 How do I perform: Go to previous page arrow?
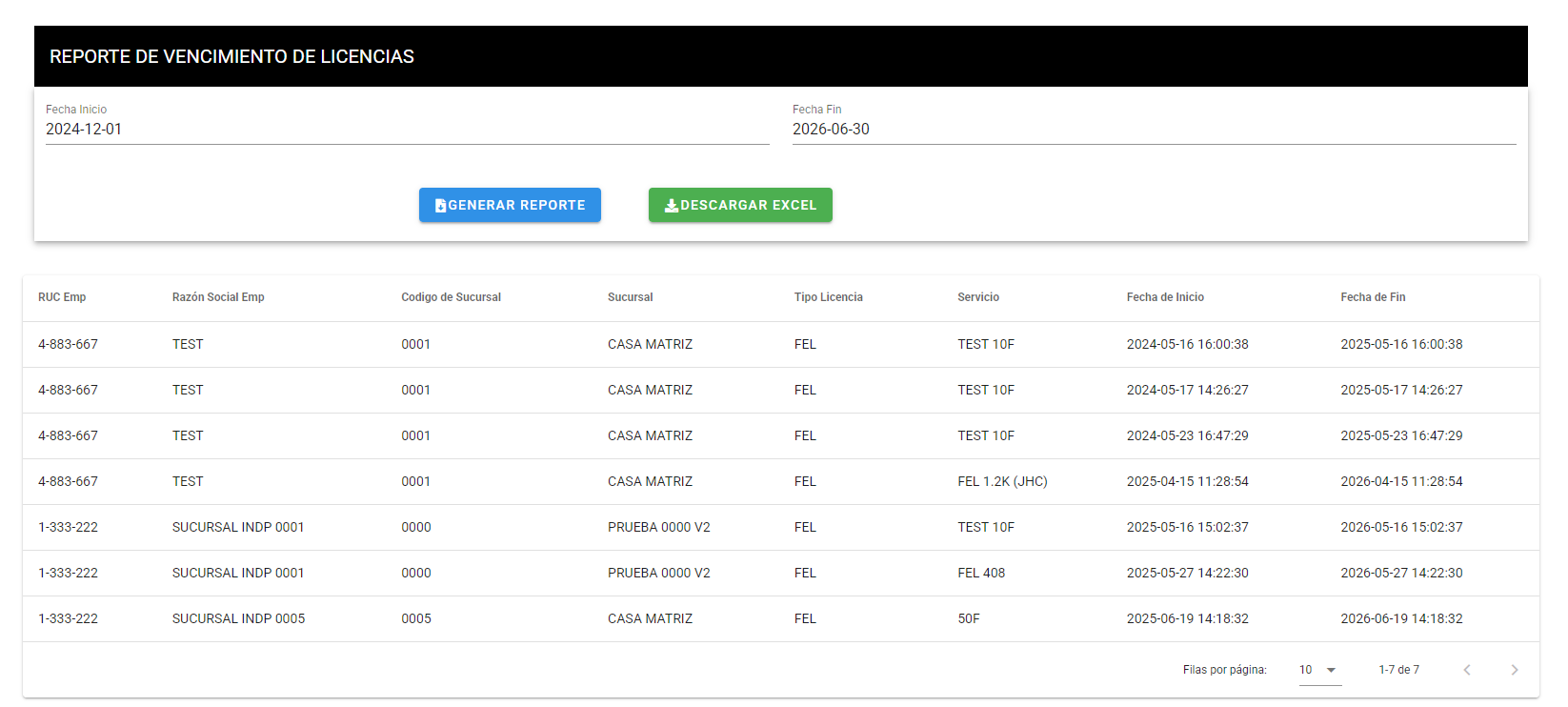pos(1467,670)
